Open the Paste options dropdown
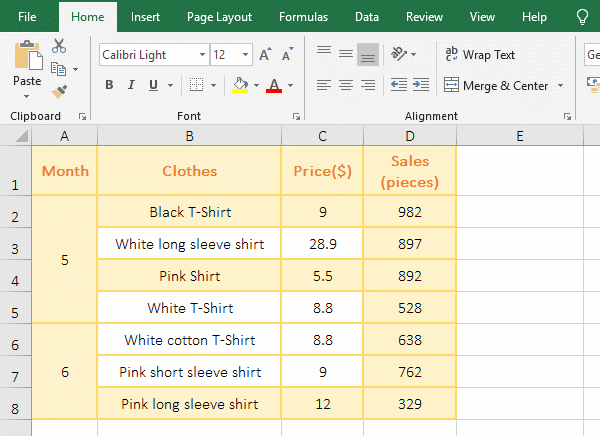This screenshot has height=436, width=600. point(26,96)
